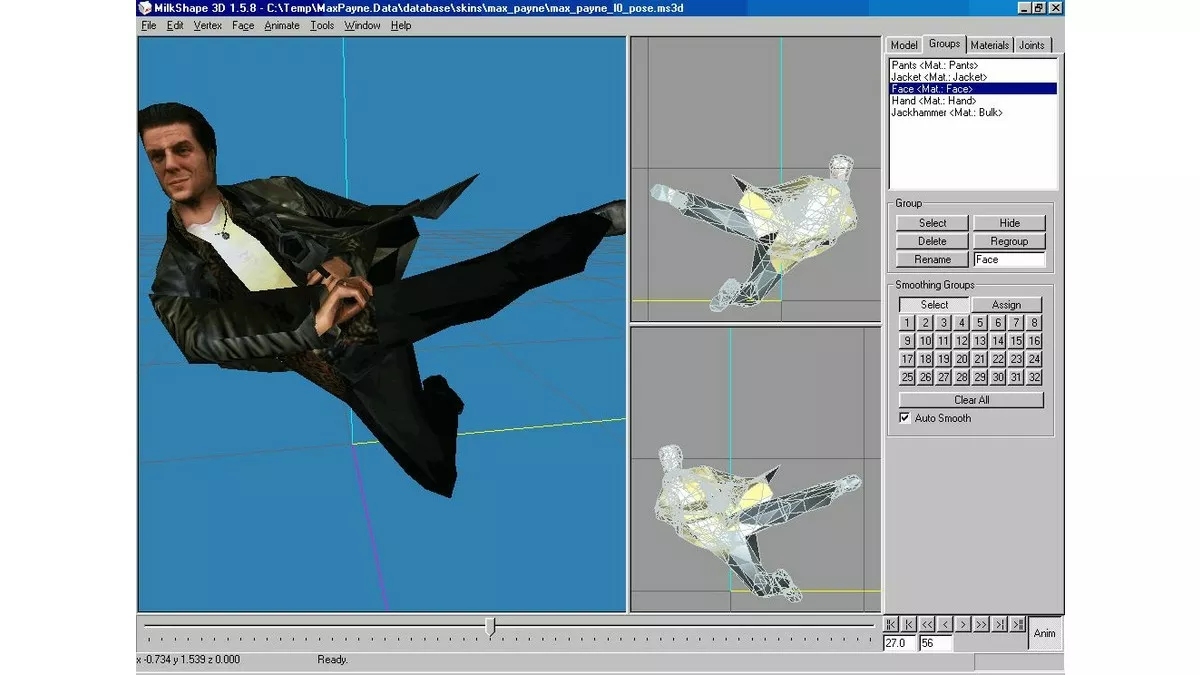The image size is (1200, 675).
Task: Step back one frame
Action: point(945,624)
